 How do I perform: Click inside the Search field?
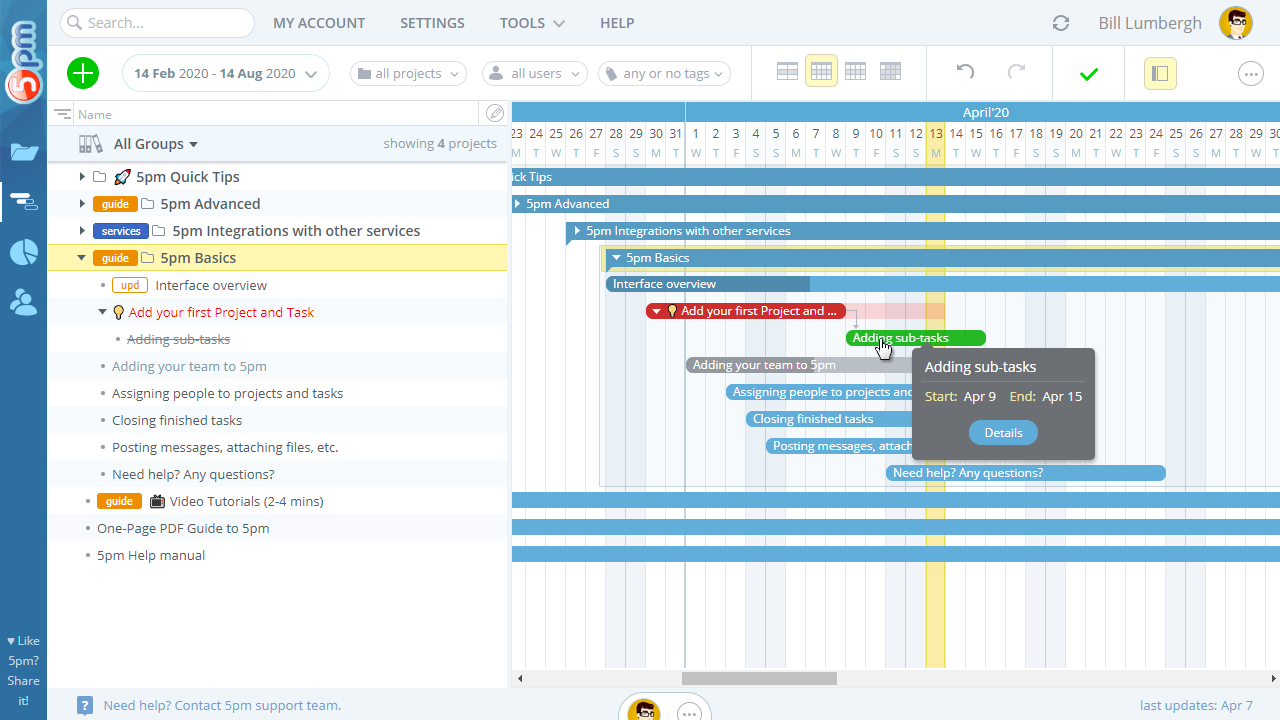[157, 22]
